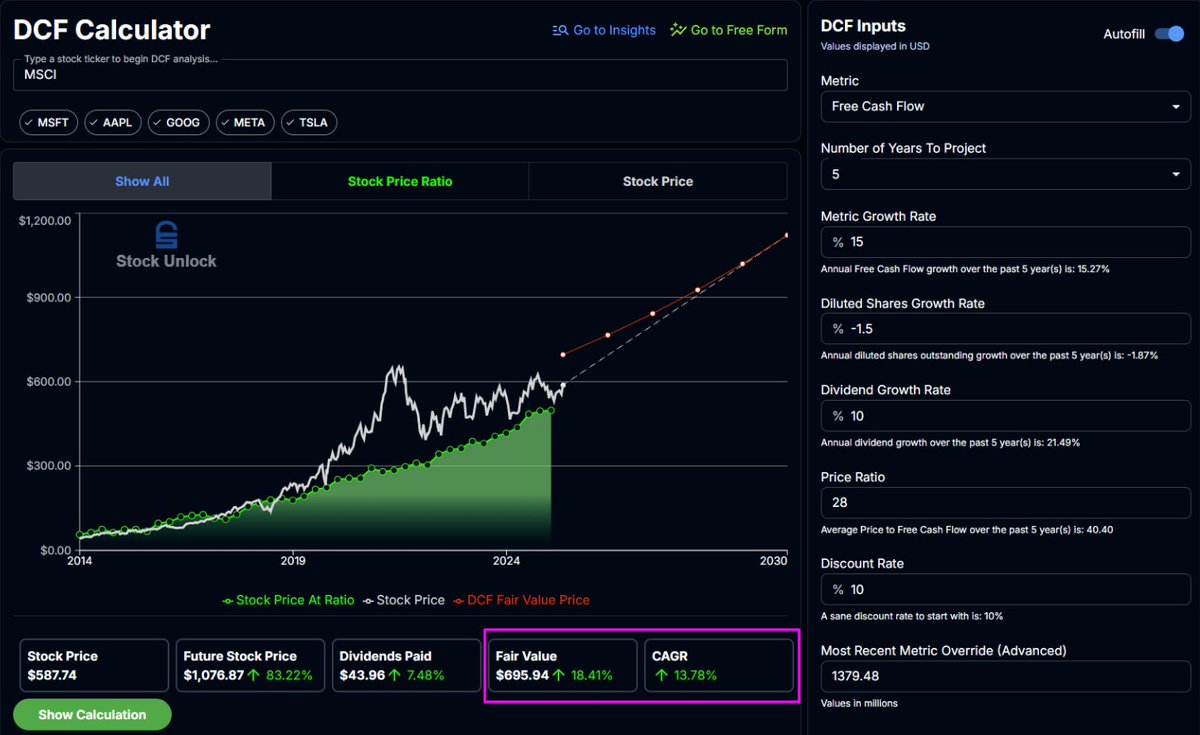Click the Diluted Shares Growth Rate input
The height and width of the screenshot is (735, 1200).
(1005, 329)
